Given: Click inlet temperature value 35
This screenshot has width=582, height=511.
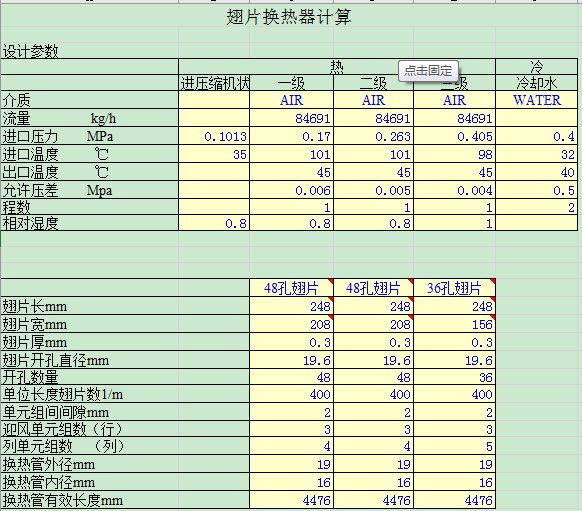Looking at the screenshot, I should [214, 154].
